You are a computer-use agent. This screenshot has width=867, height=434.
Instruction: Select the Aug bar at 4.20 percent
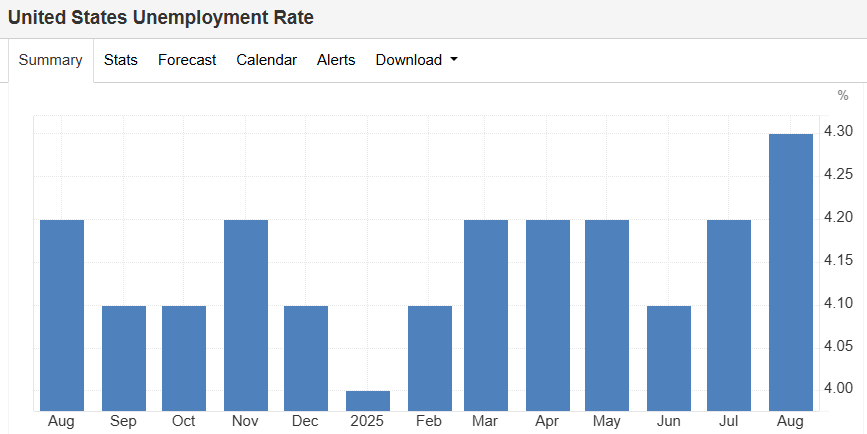pyautogui.click(x=62, y=315)
